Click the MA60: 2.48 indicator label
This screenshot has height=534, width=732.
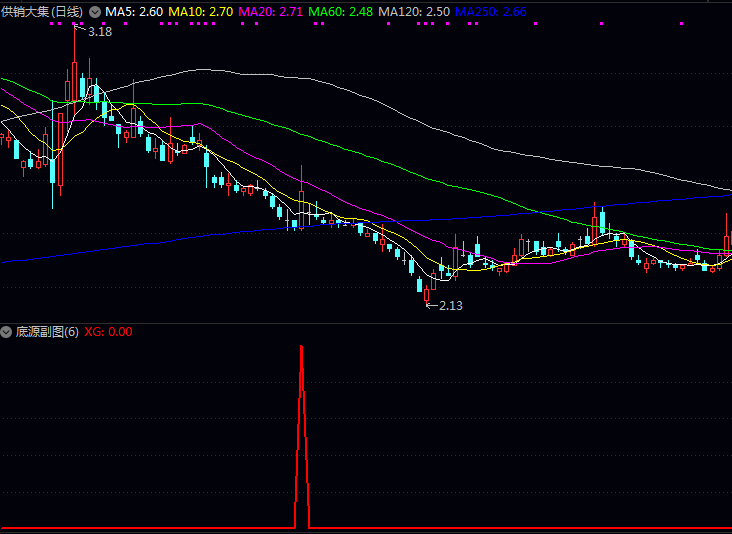[x=341, y=12]
